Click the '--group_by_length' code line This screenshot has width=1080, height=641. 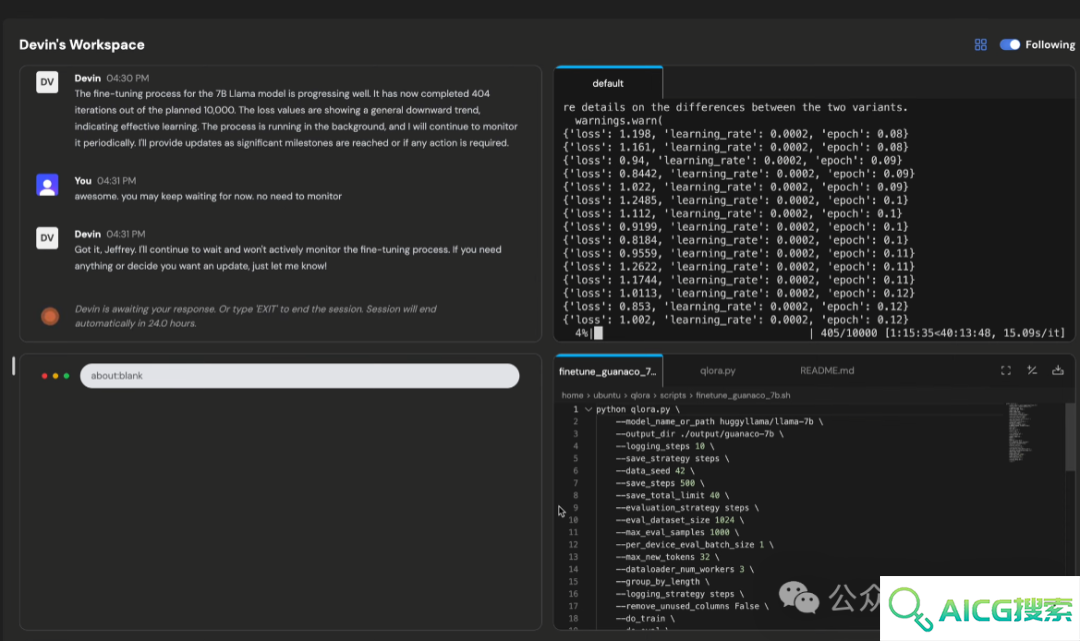[663, 582]
